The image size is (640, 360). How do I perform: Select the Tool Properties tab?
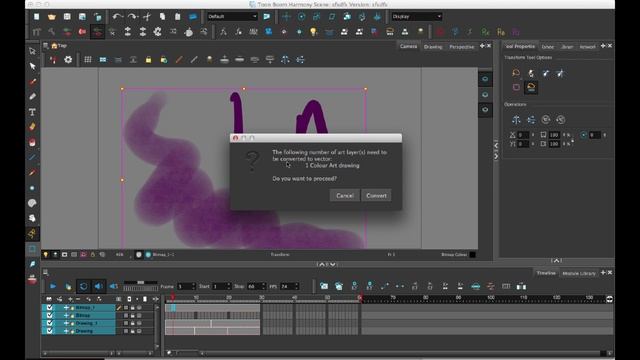click(x=520, y=46)
